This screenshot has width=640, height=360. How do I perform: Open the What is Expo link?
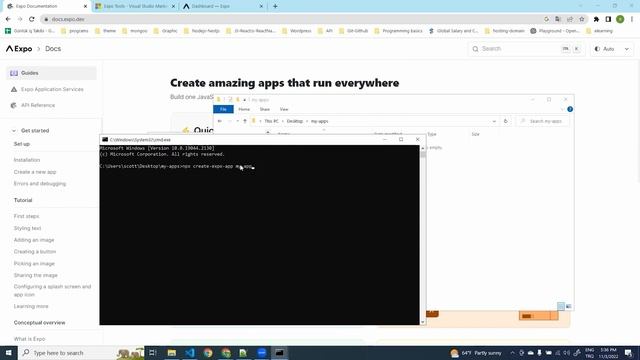click(x=29, y=339)
